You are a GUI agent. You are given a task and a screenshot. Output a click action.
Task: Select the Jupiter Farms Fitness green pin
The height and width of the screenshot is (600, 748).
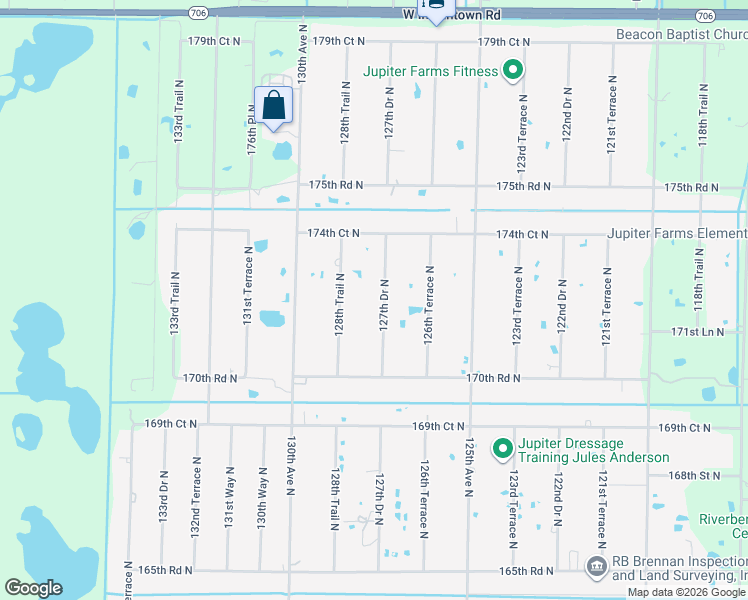(x=513, y=71)
